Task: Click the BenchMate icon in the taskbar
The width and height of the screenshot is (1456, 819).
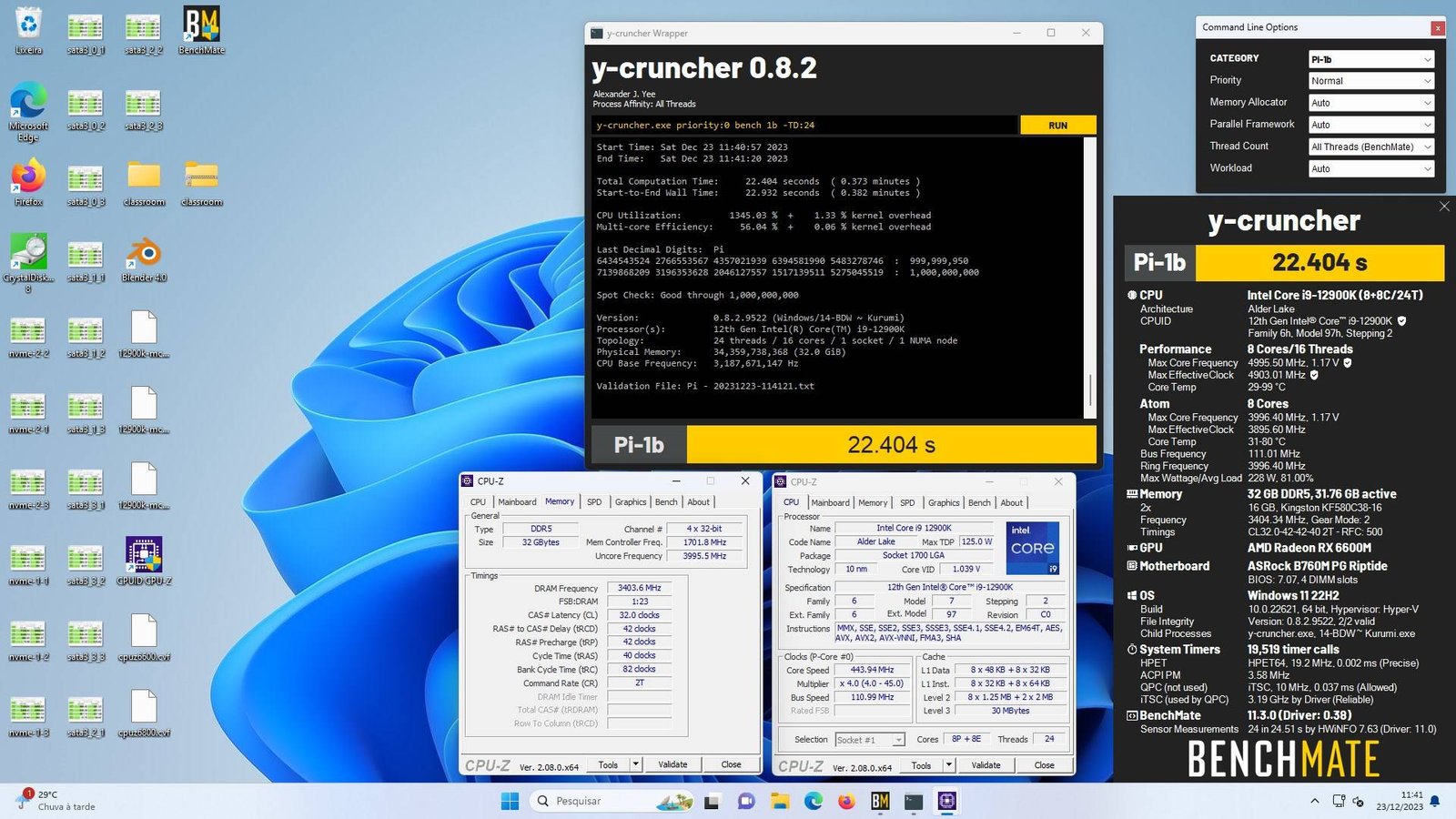Action: 880,801
